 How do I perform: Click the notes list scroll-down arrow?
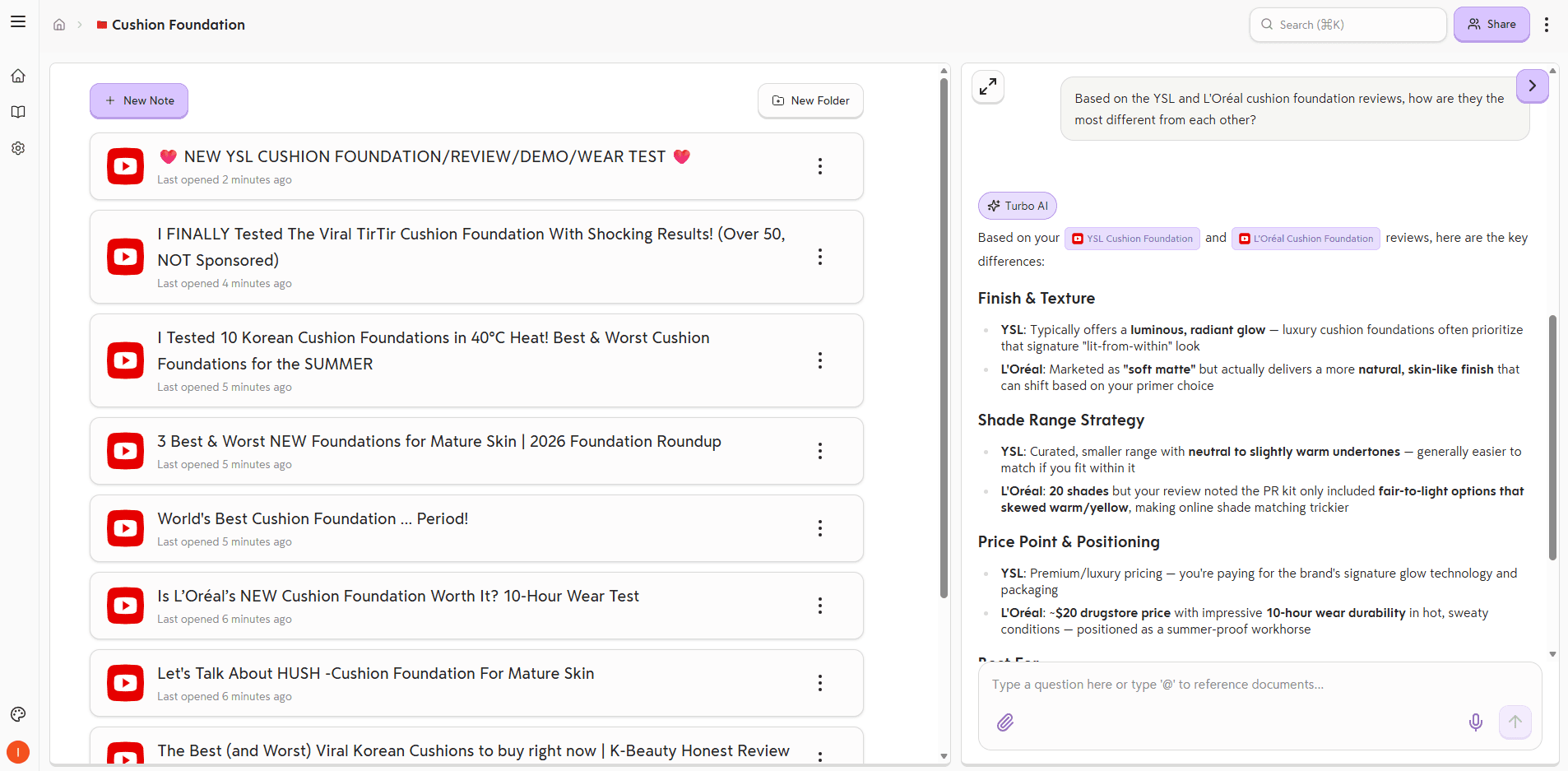[x=944, y=756]
